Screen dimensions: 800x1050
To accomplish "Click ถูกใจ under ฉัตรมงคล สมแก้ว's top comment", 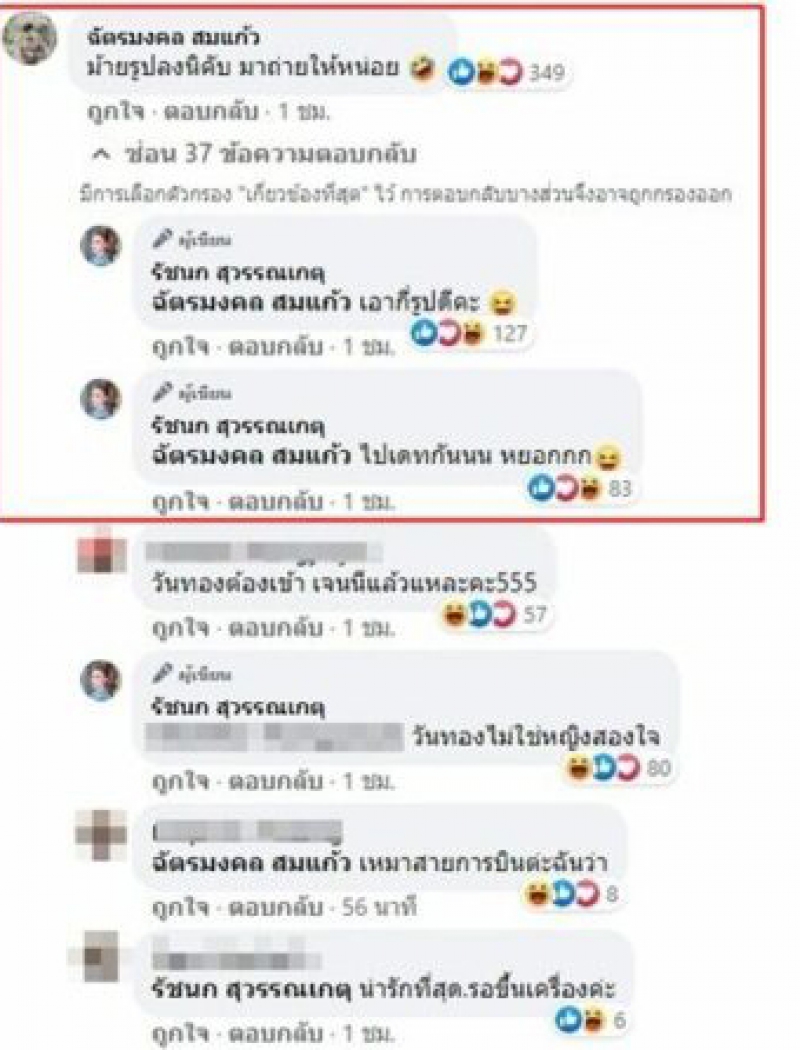I will (115, 112).
